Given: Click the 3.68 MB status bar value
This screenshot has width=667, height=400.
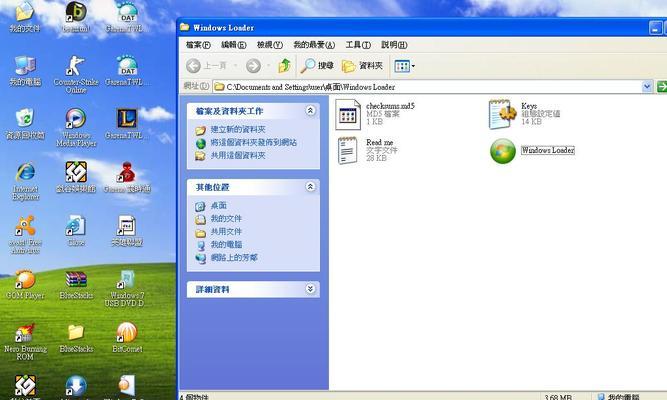Looking at the screenshot, I should [x=558, y=397].
